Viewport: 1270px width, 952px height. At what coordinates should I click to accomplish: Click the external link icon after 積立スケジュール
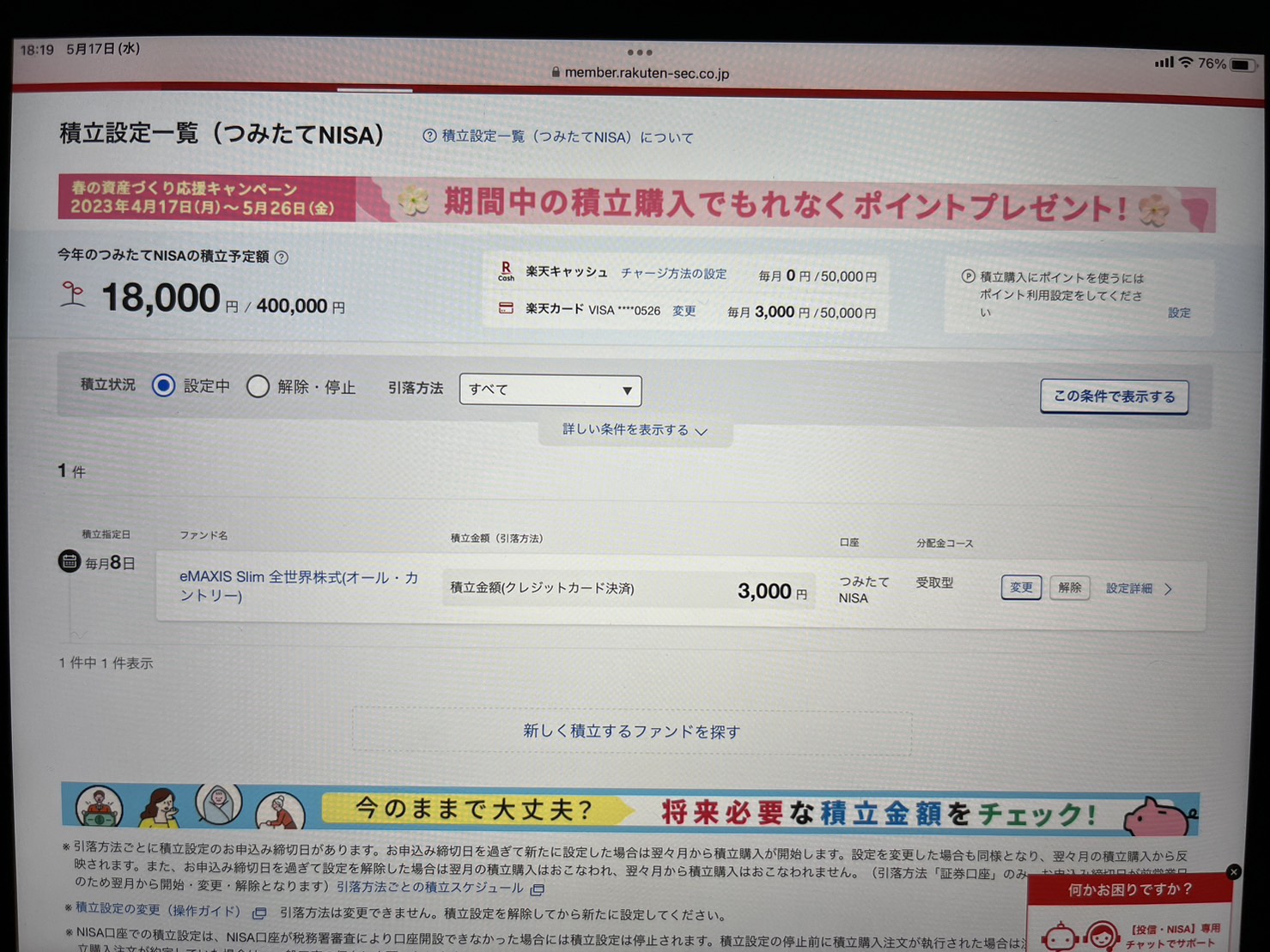537,889
